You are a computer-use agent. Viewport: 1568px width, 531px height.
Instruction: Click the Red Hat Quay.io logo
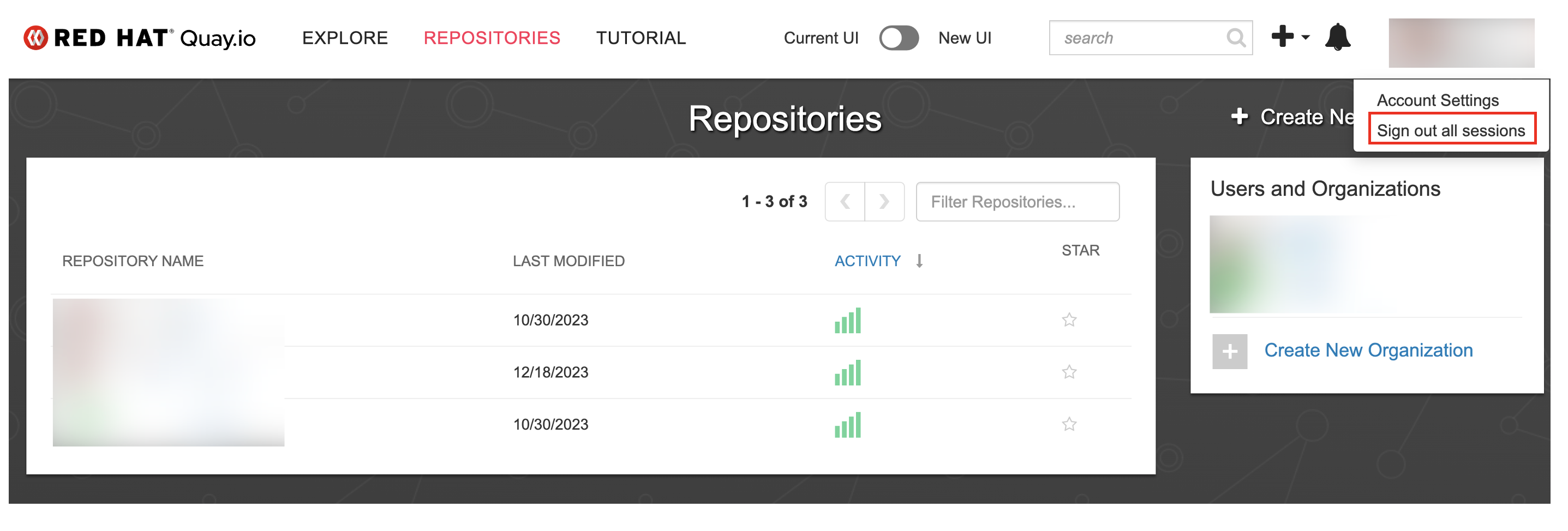coord(139,38)
